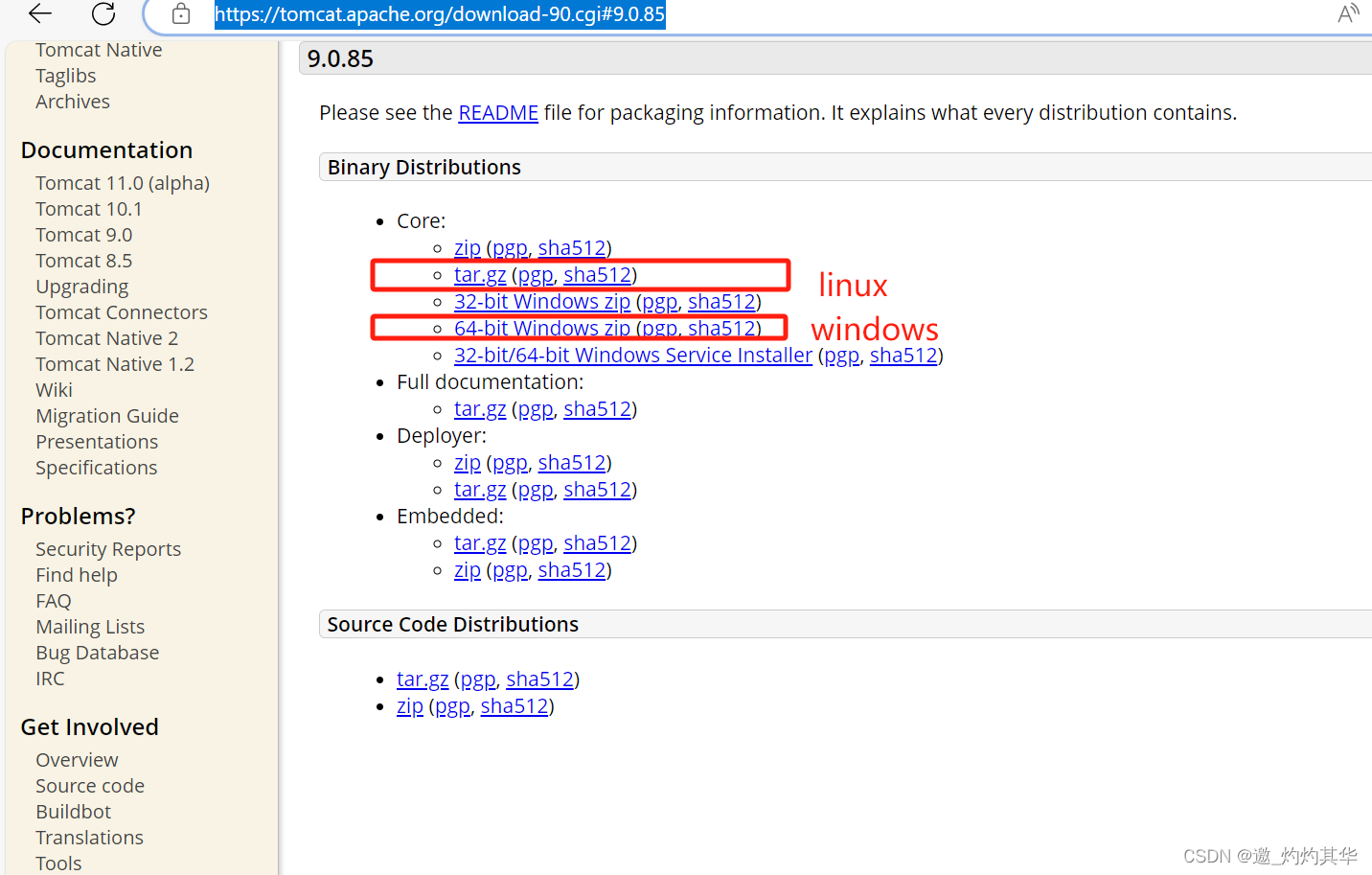Open the Security Reports page
The width and height of the screenshot is (1372, 875).
point(107,548)
